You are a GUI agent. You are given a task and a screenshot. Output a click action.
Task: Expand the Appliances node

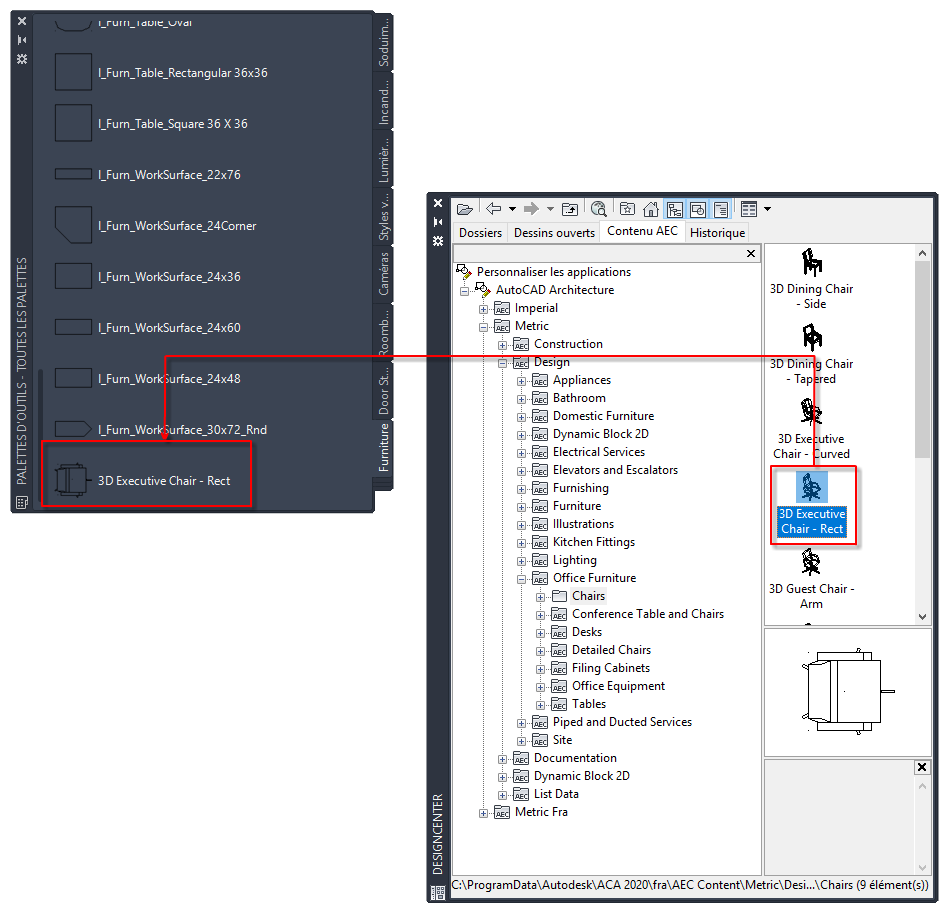tap(521, 381)
